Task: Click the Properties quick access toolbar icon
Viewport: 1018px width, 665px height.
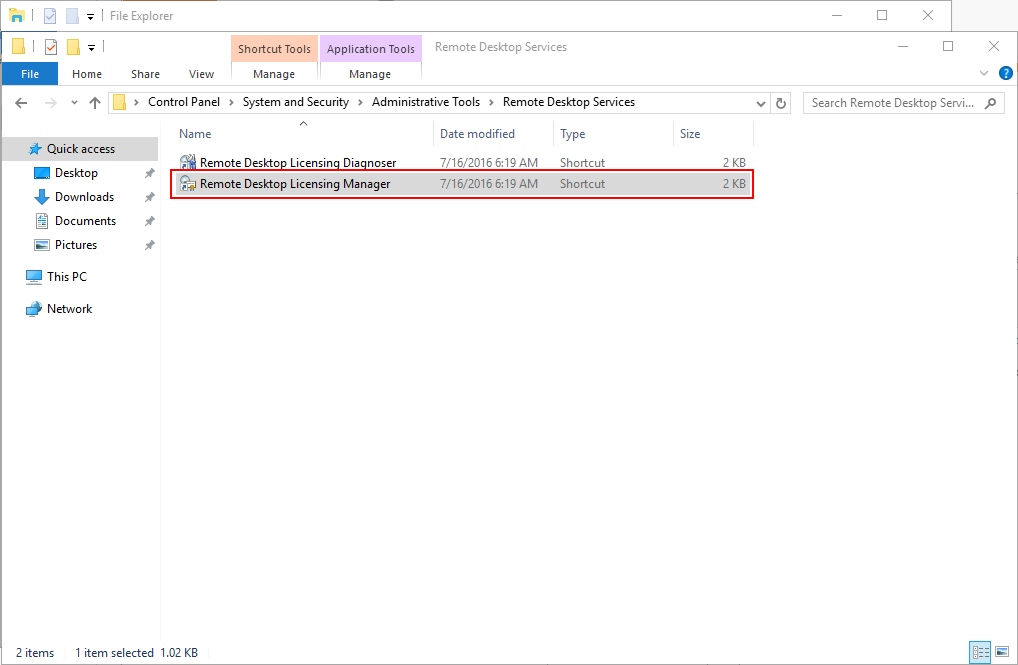Action: pos(51,47)
